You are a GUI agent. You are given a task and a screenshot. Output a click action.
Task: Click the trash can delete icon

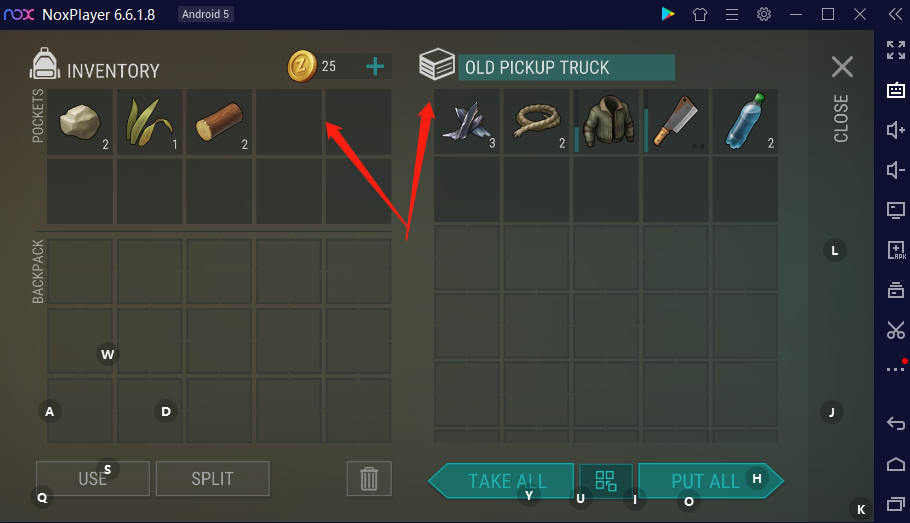(x=369, y=479)
